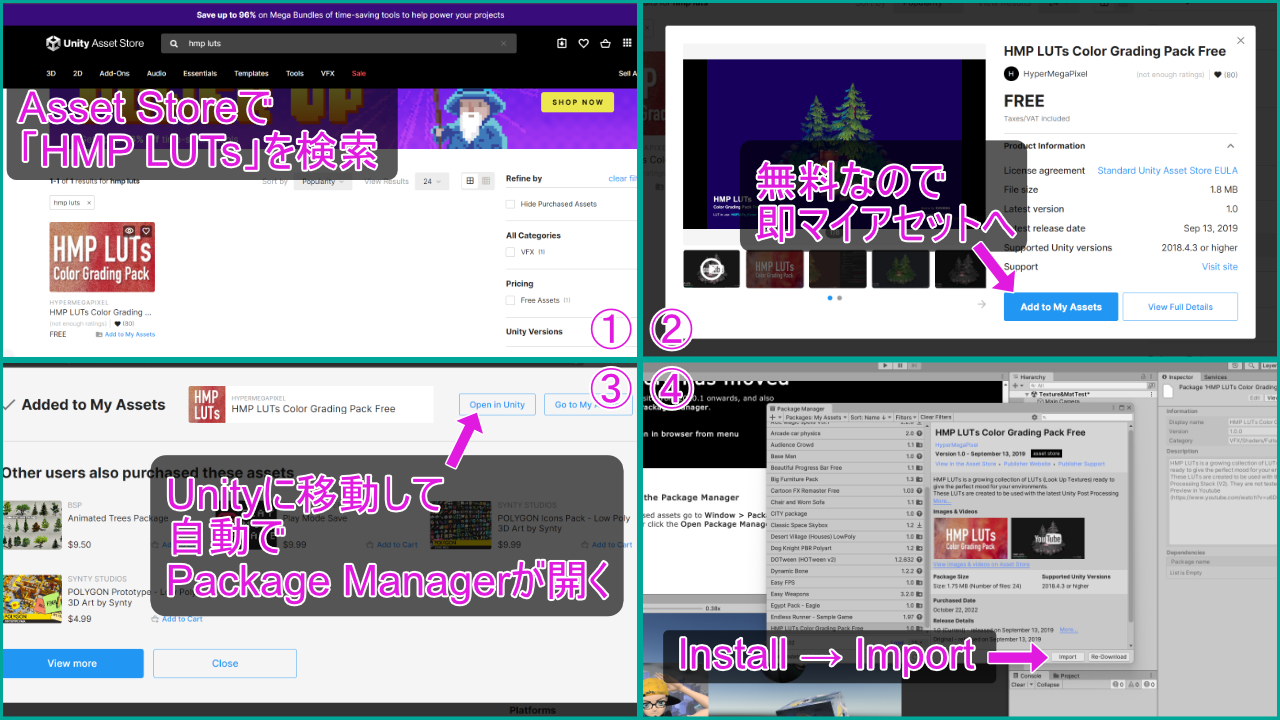Click Visit site support link
The height and width of the screenshot is (720, 1280).
click(1219, 267)
